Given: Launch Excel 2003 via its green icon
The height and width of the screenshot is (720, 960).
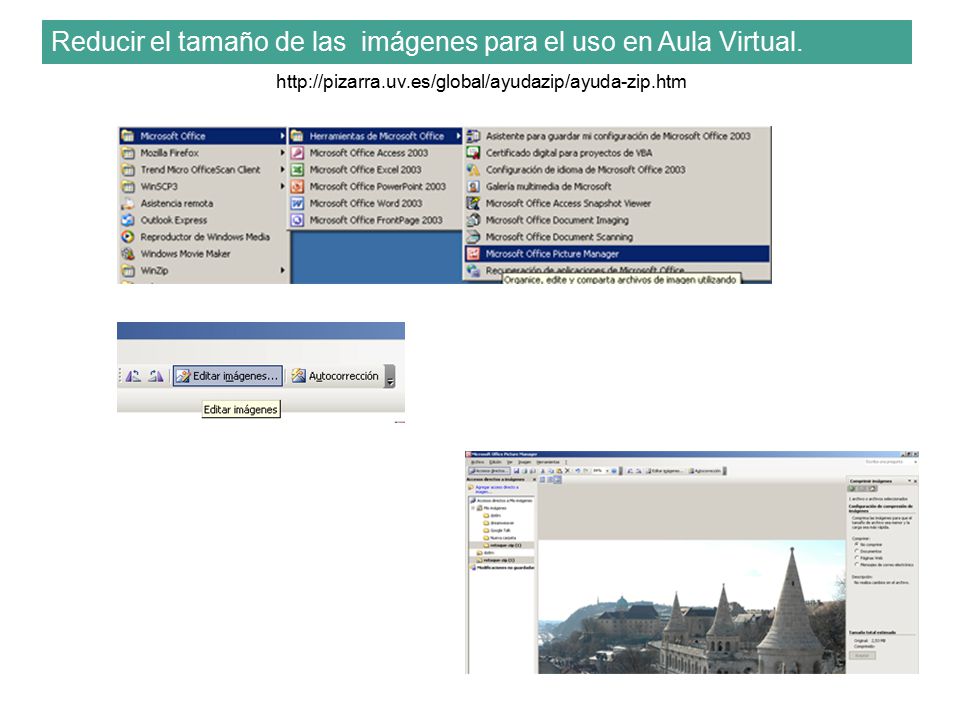Looking at the screenshot, I should (x=297, y=170).
